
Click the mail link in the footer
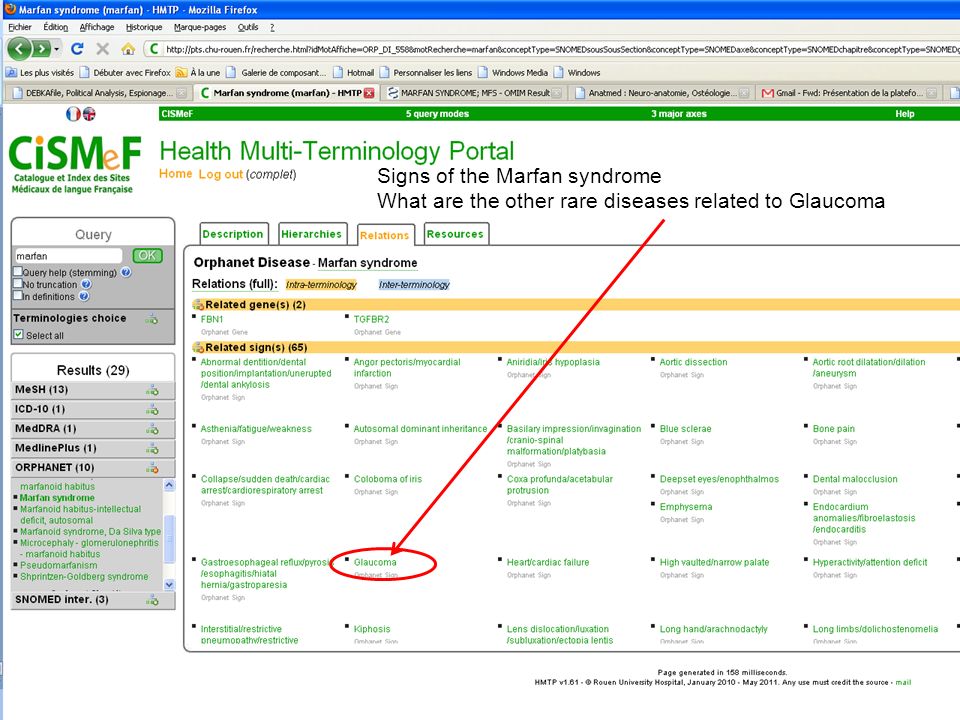[903, 682]
